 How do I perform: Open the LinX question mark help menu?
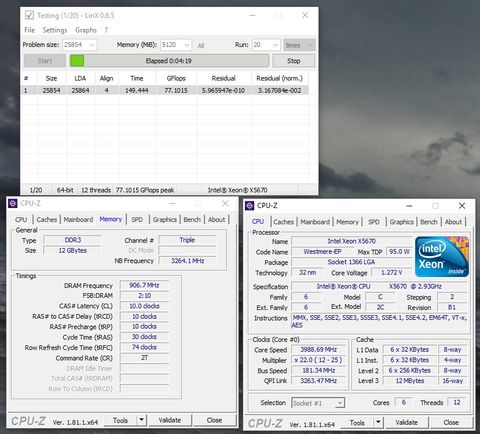coord(106,30)
